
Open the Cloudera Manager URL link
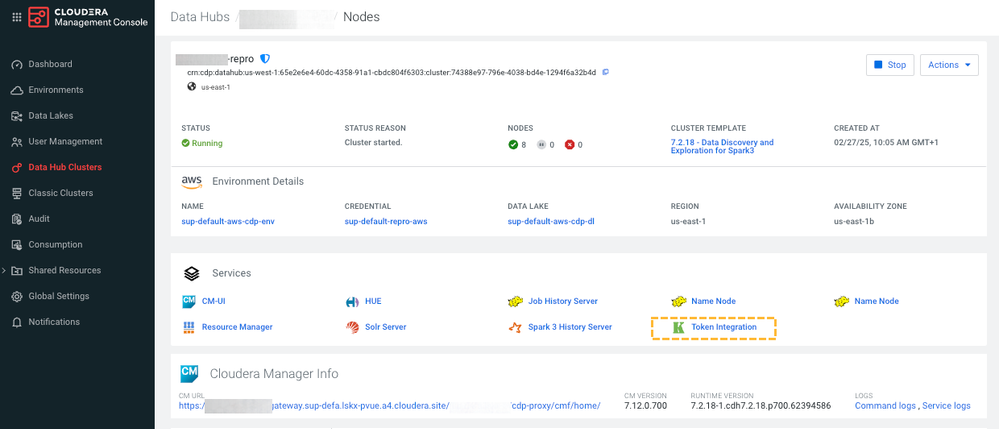pyautogui.click(x=390, y=406)
